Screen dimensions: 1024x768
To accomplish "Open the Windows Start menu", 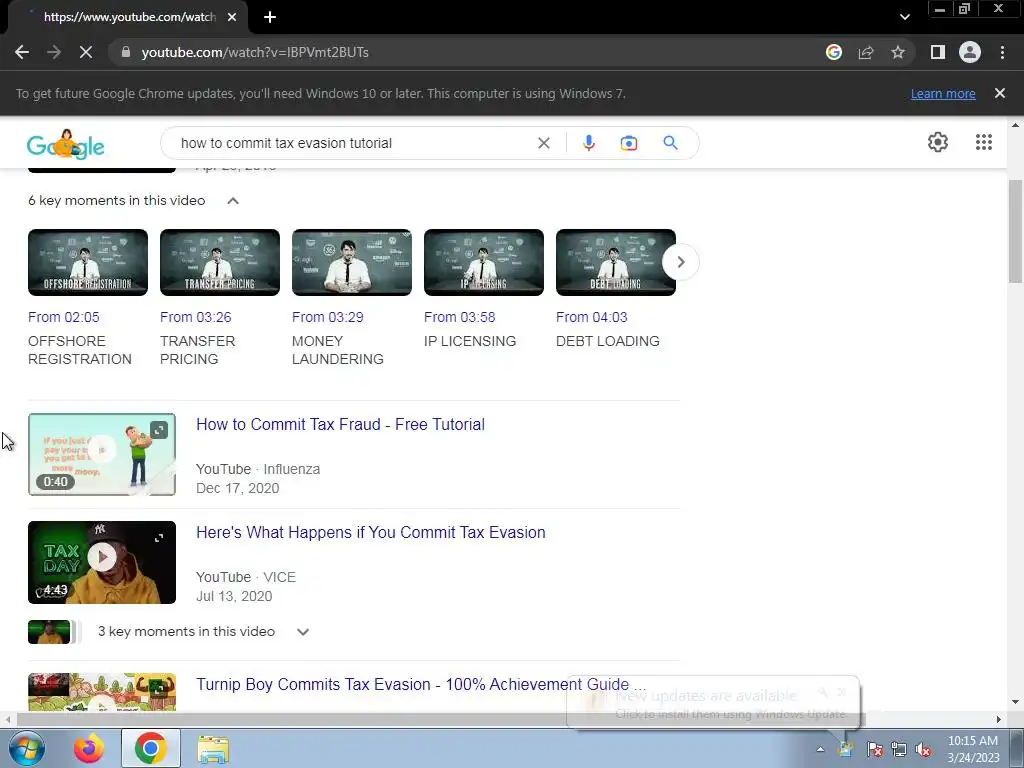I will [x=26, y=748].
